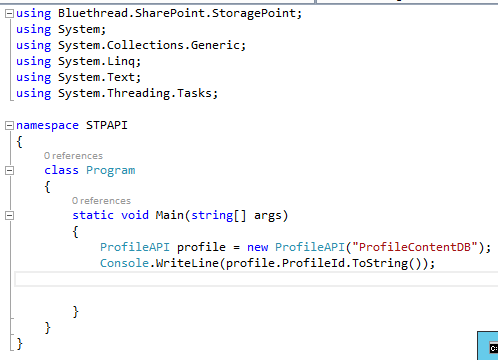
Task: Click the 'namespace' keyword
Action: [x=47, y=126]
